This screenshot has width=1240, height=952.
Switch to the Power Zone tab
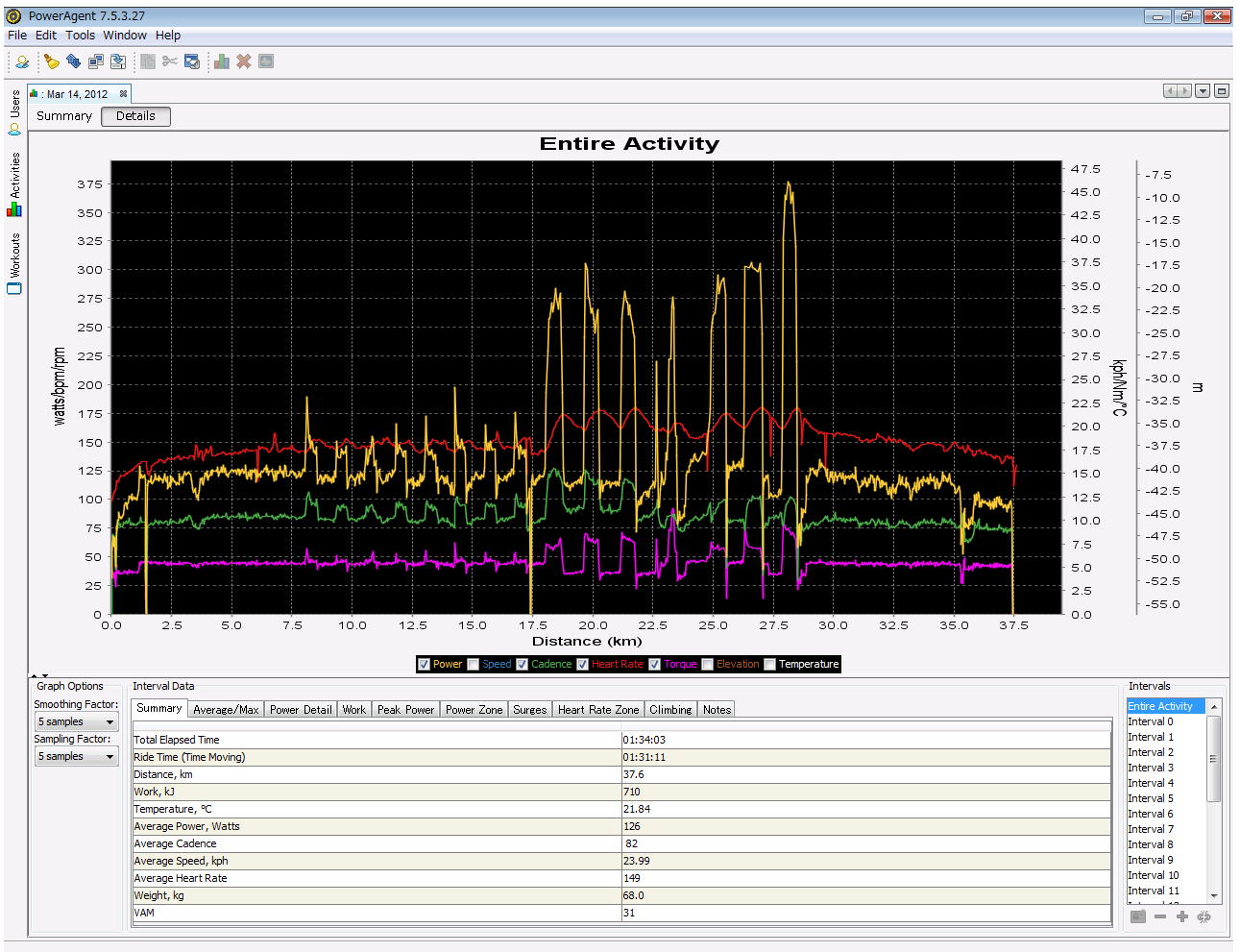pos(474,710)
